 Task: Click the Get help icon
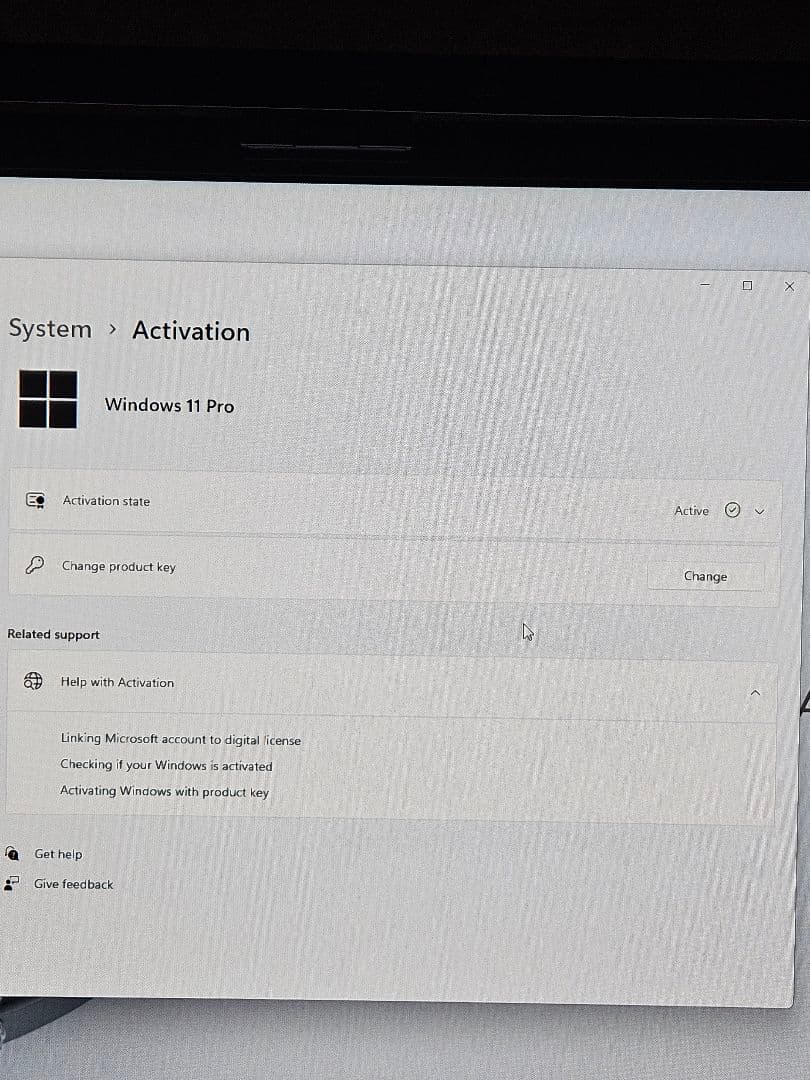pos(12,853)
